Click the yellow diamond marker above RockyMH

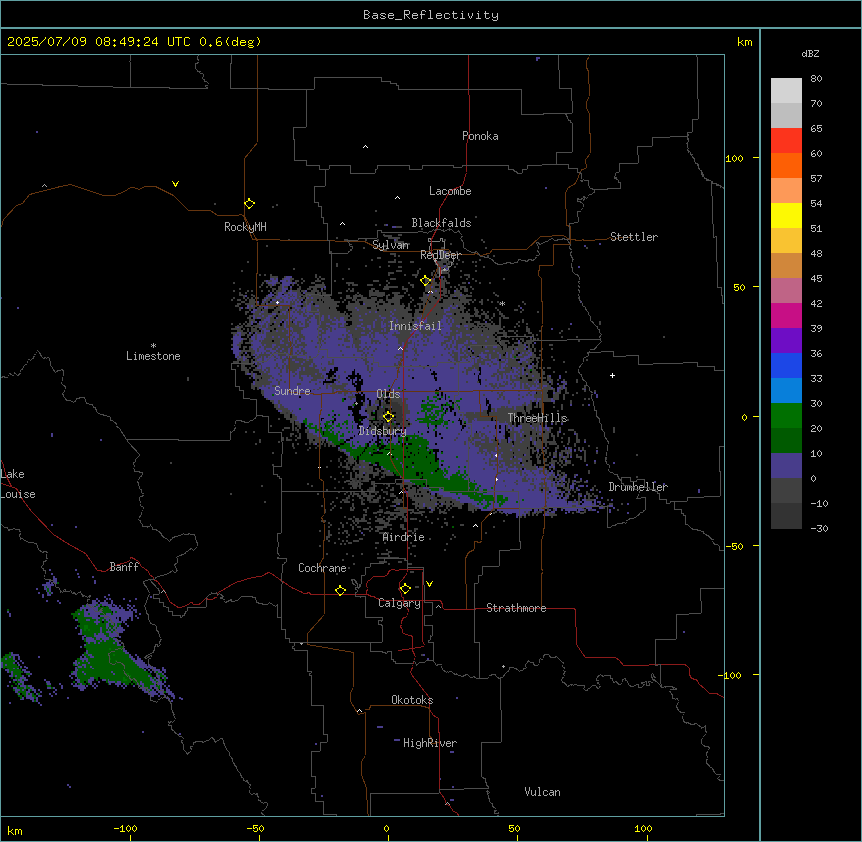pos(249,204)
